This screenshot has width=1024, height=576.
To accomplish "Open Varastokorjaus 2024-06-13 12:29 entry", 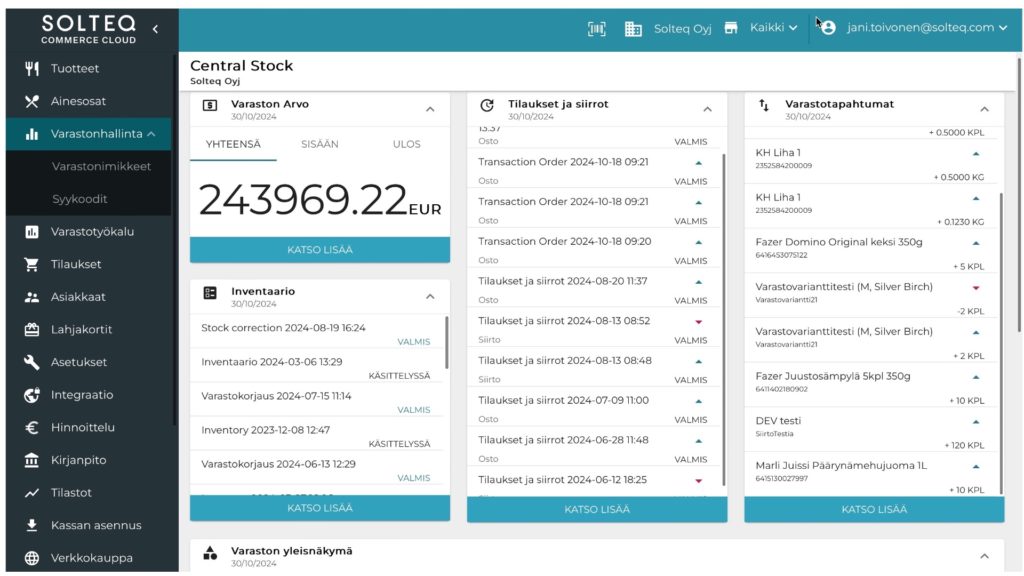I will coord(316,469).
